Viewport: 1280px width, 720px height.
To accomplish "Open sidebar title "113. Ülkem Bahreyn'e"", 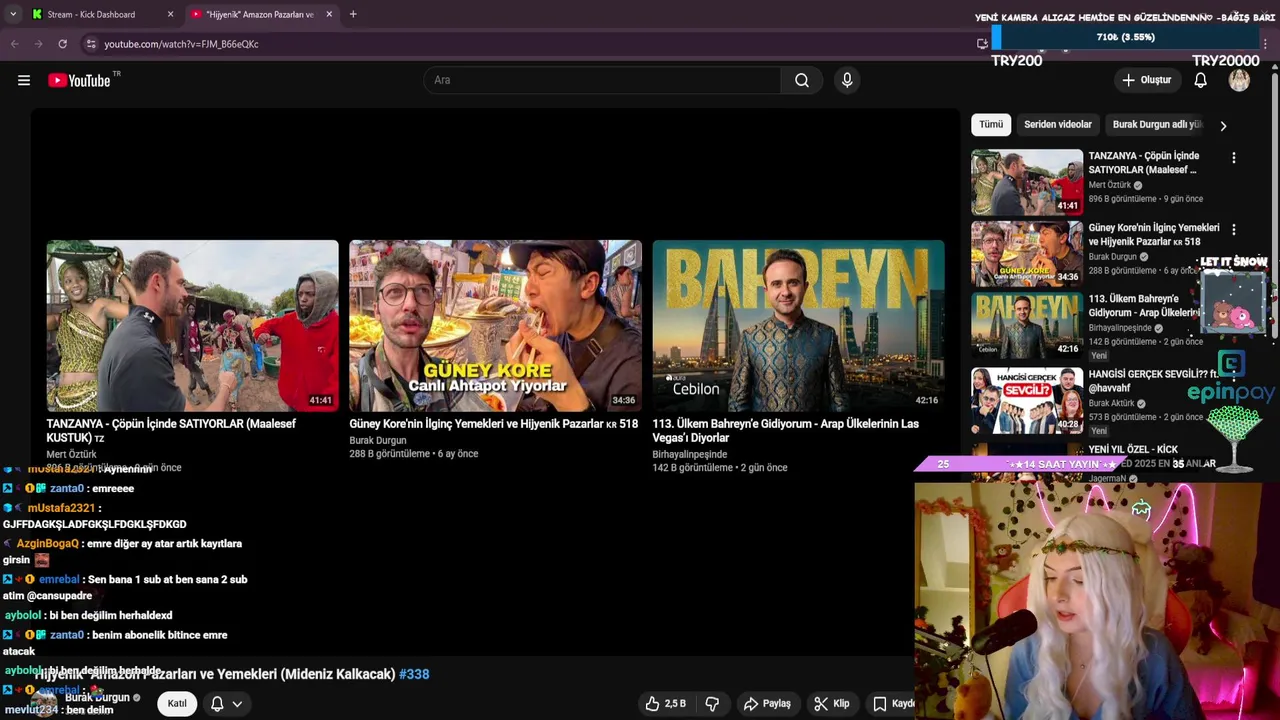I will [x=1145, y=306].
